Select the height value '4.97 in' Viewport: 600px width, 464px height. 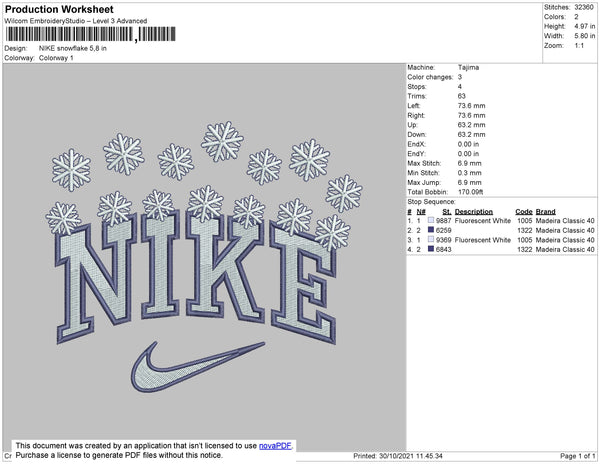[585, 26]
